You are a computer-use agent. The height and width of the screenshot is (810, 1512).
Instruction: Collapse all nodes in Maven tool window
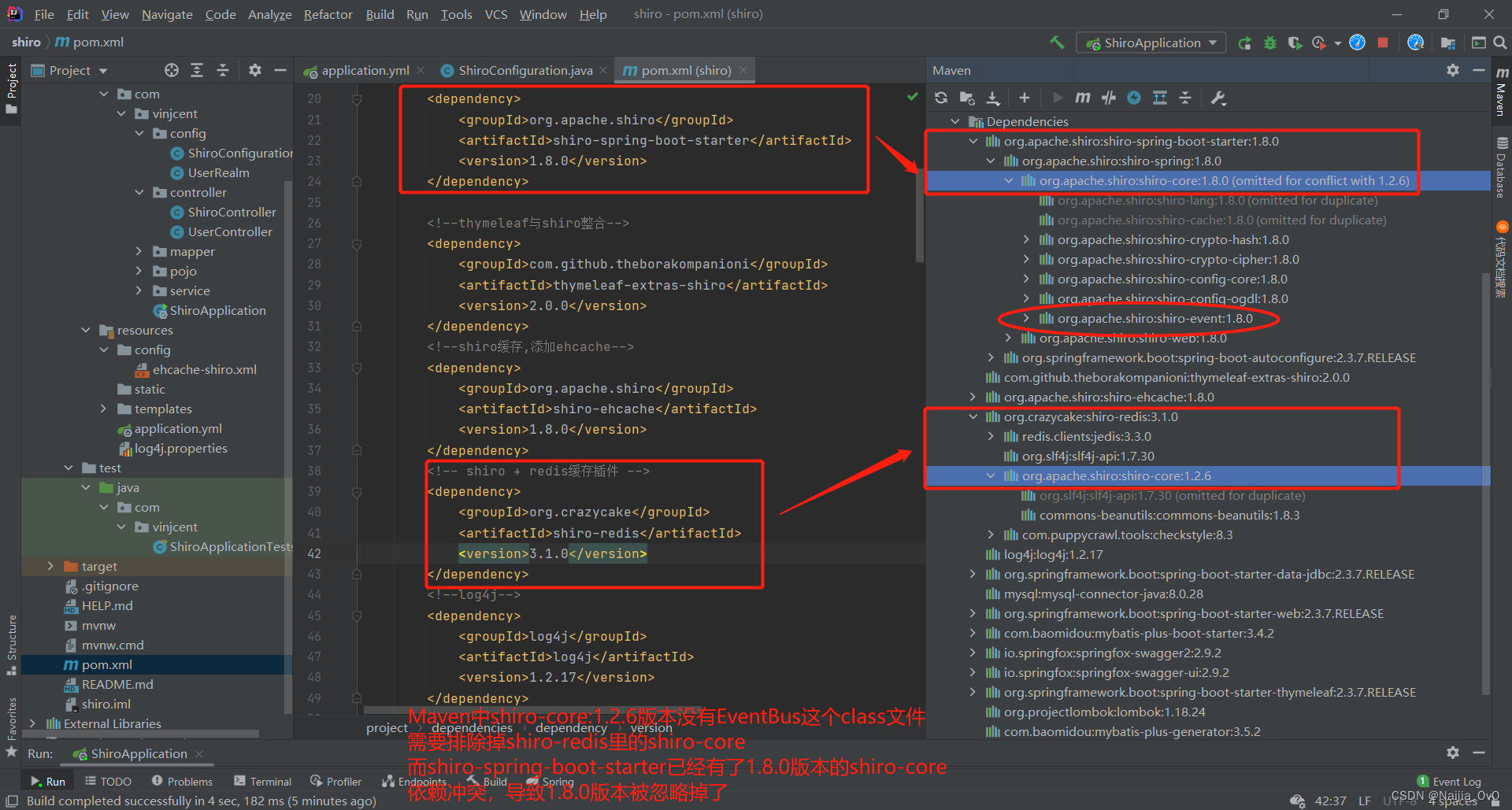1185,98
